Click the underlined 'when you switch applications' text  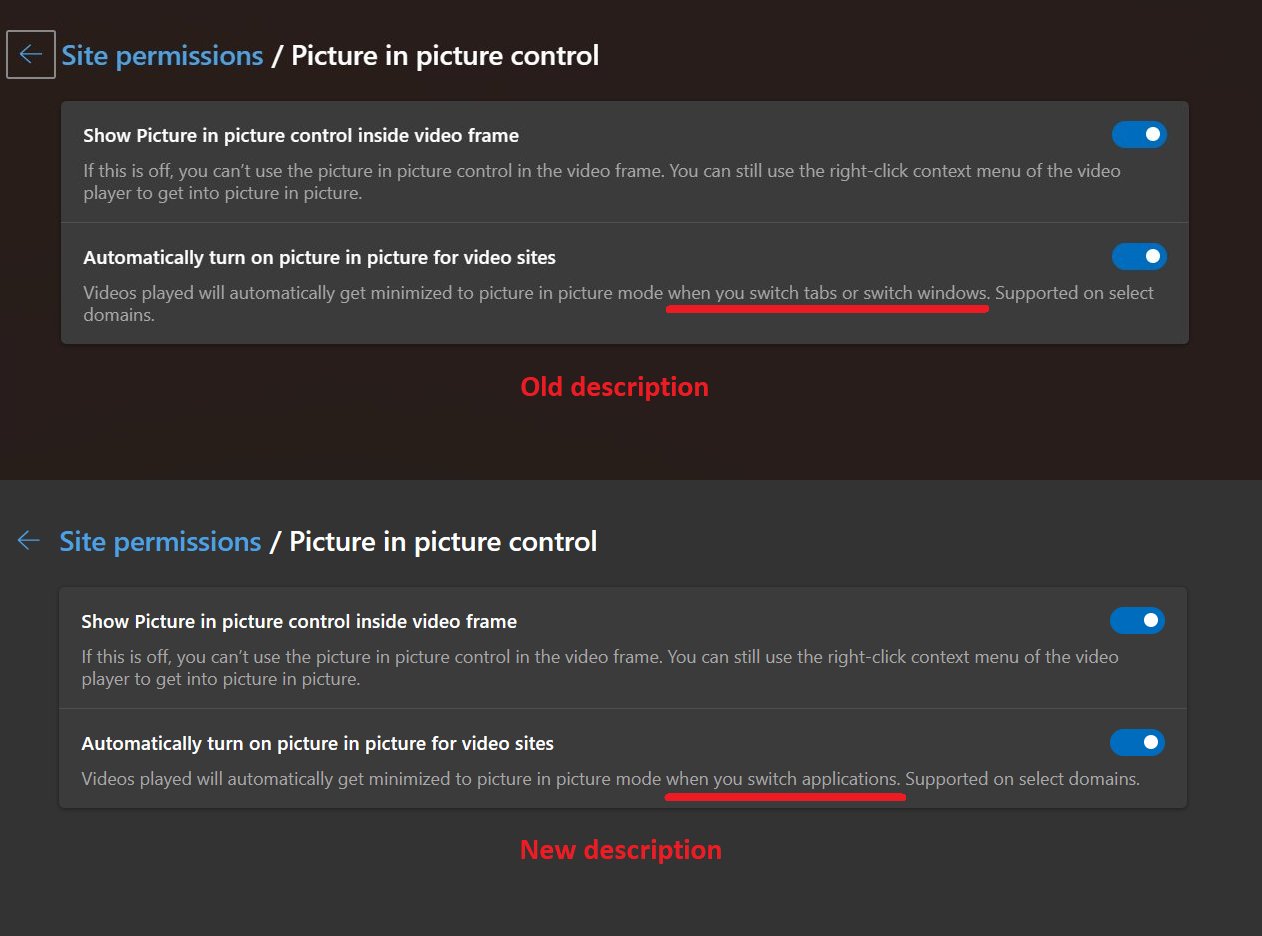pos(783,779)
